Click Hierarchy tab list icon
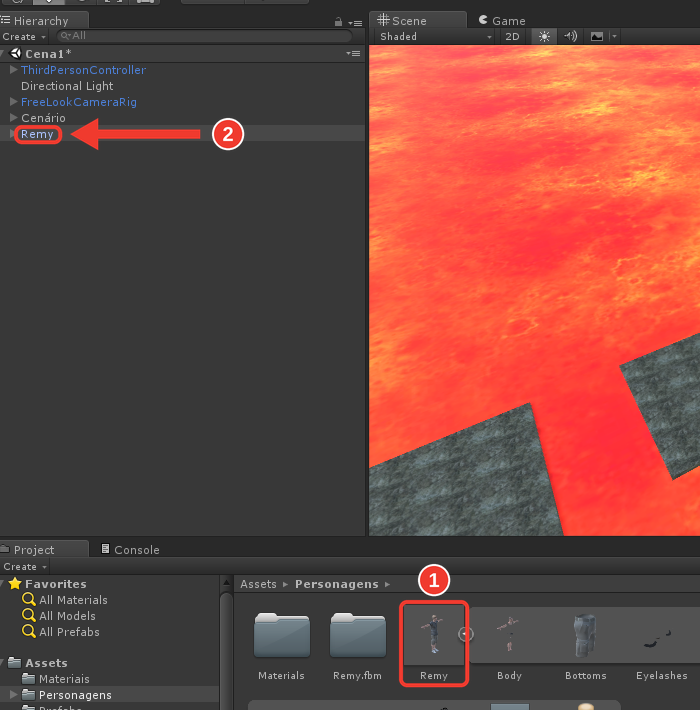The height and width of the screenshot is (710, 700). pyautogui.click(x=5, y=19)
